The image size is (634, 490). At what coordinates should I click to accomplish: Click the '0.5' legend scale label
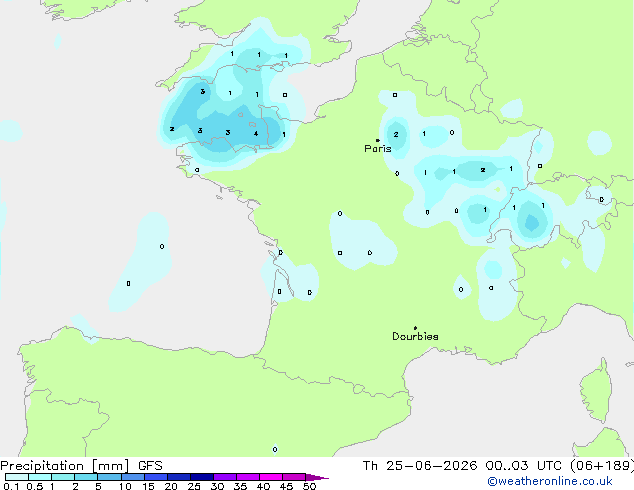pyautogui.click(x=35, y=486)
